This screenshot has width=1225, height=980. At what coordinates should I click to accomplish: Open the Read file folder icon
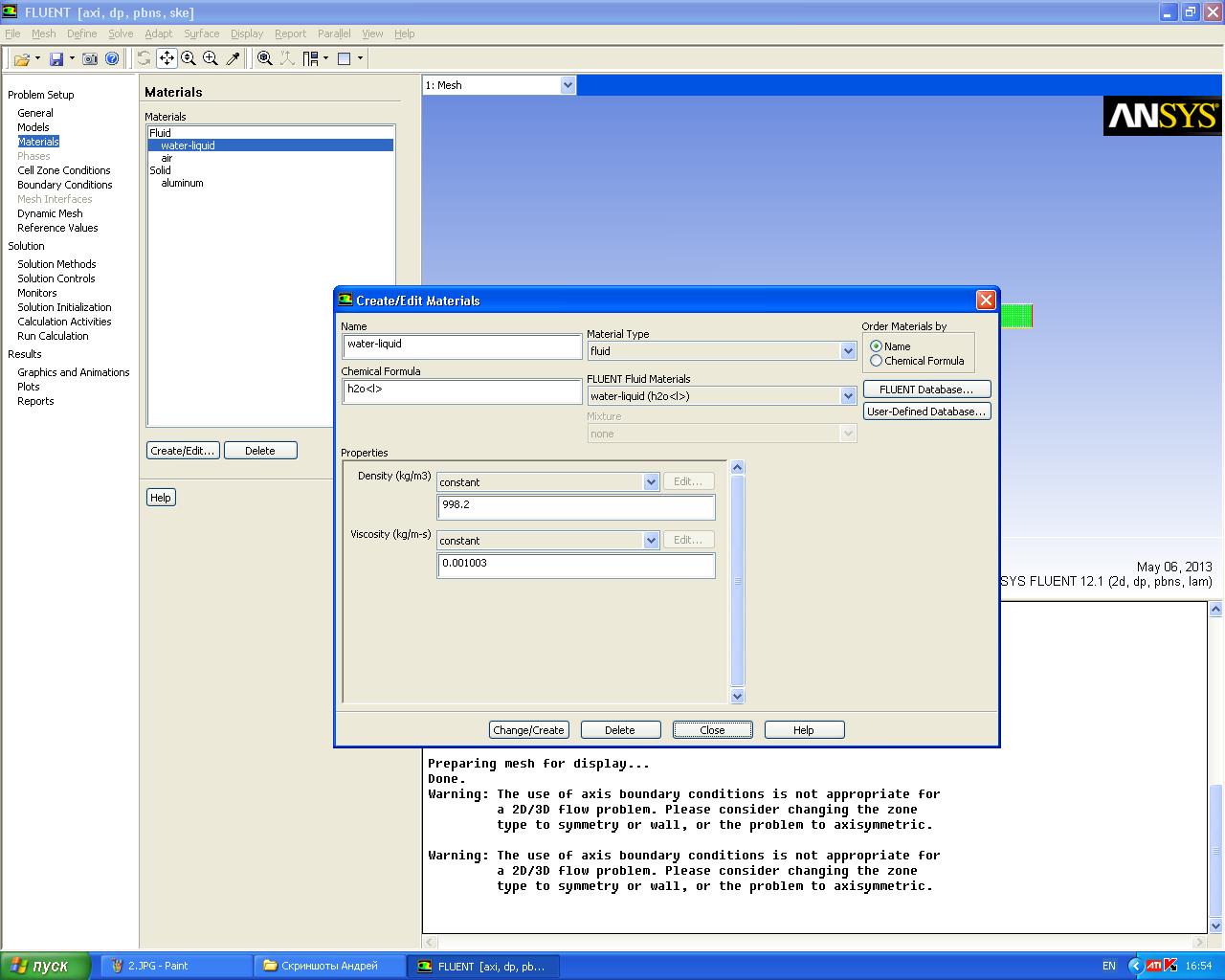tap(21, 58)
